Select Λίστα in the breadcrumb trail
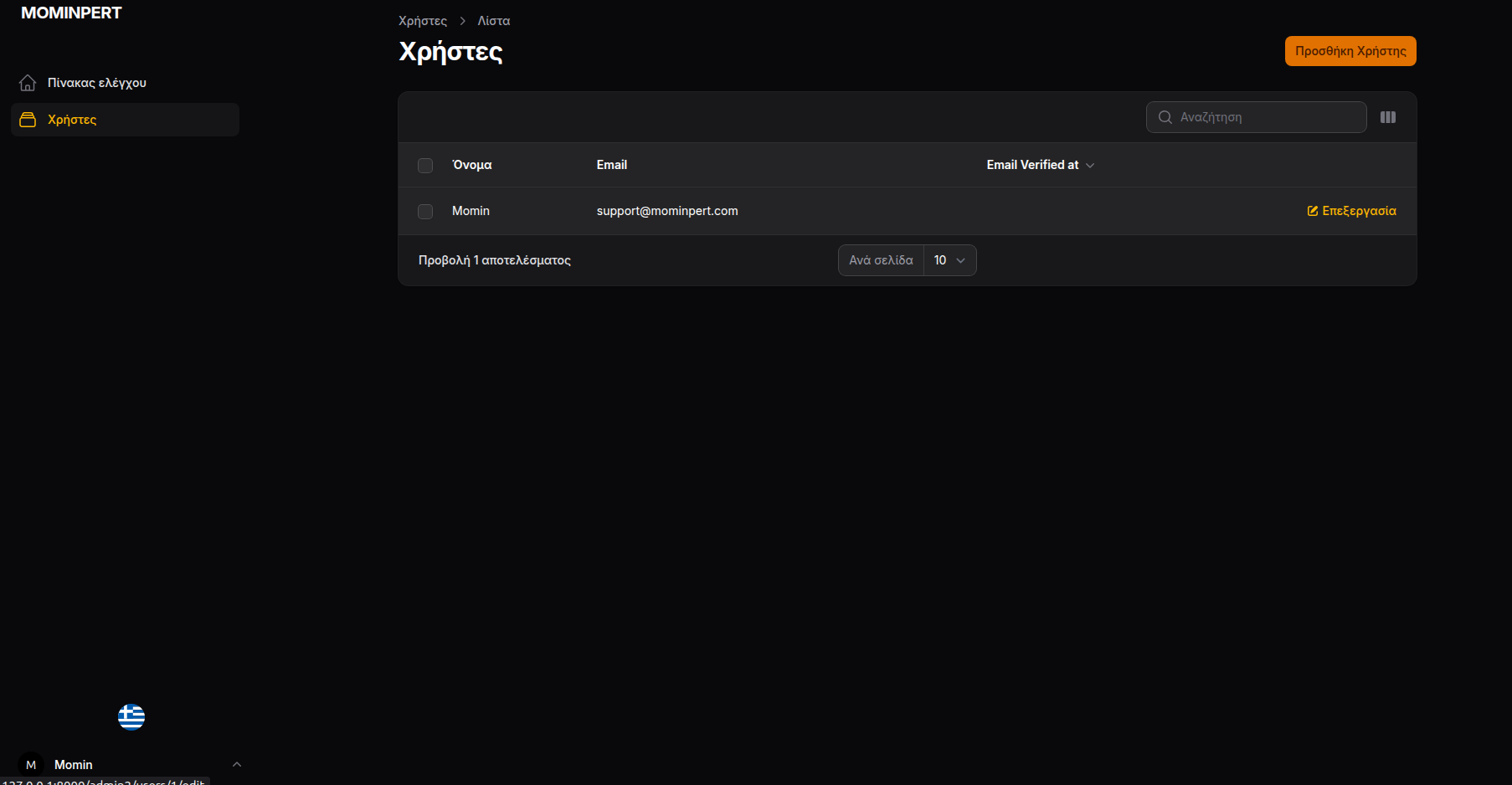The width and height of the screenshot is (1512, 785). click(x=494, y=20)
